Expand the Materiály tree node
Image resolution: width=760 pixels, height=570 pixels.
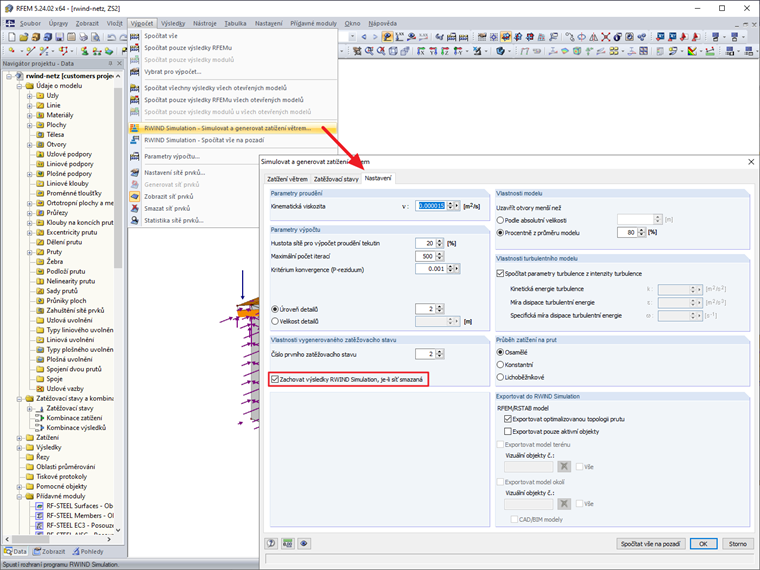pos(30,115)
